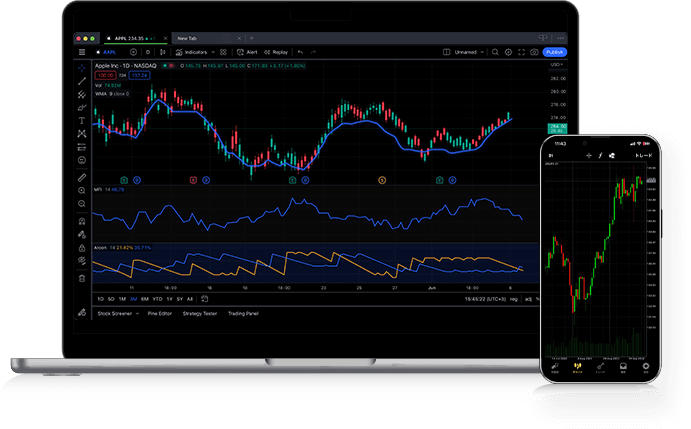
Task: Toggle hide all drawings eye icon
Action: click(81, 260)
